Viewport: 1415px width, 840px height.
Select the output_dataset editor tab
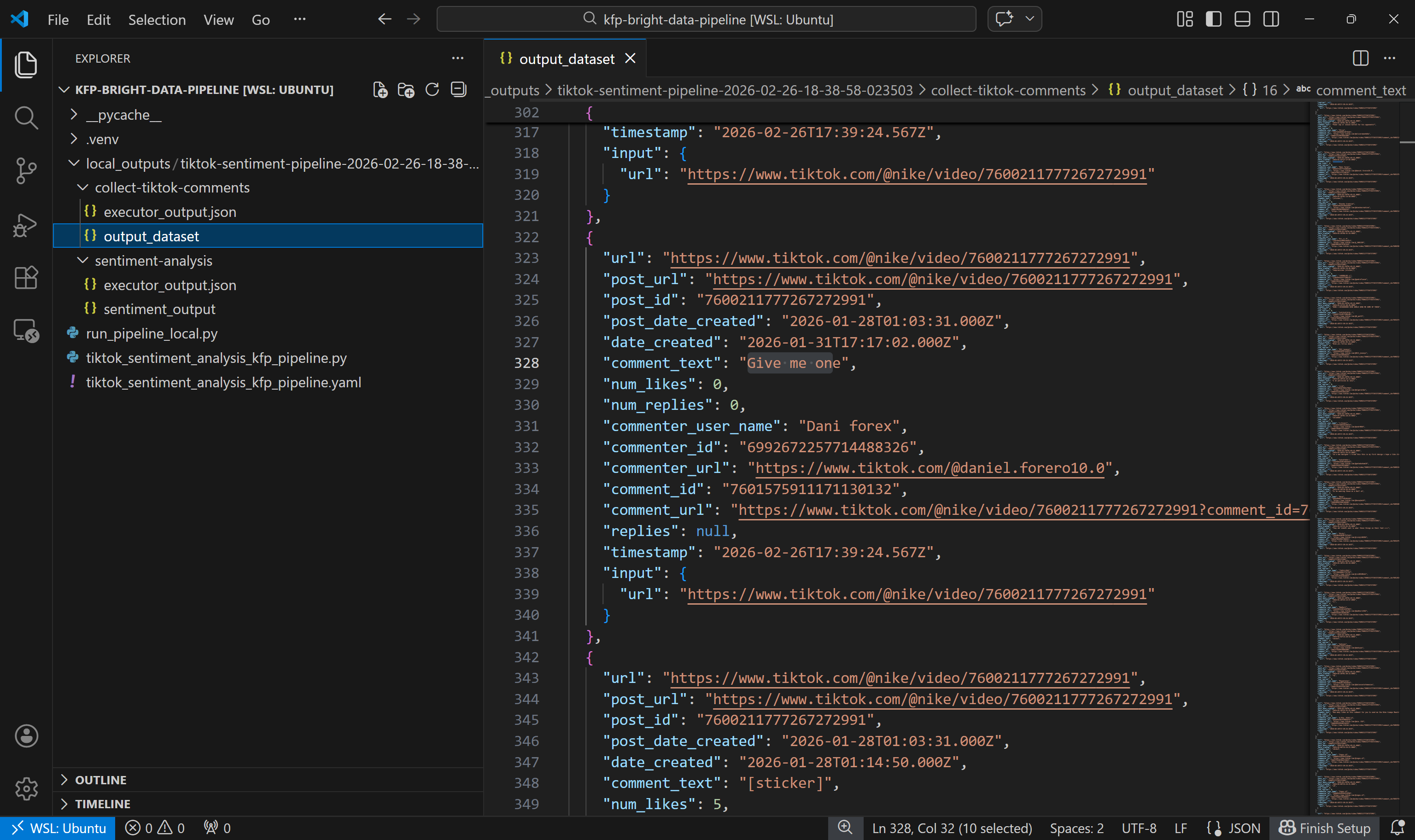click(x=566, y=59)
